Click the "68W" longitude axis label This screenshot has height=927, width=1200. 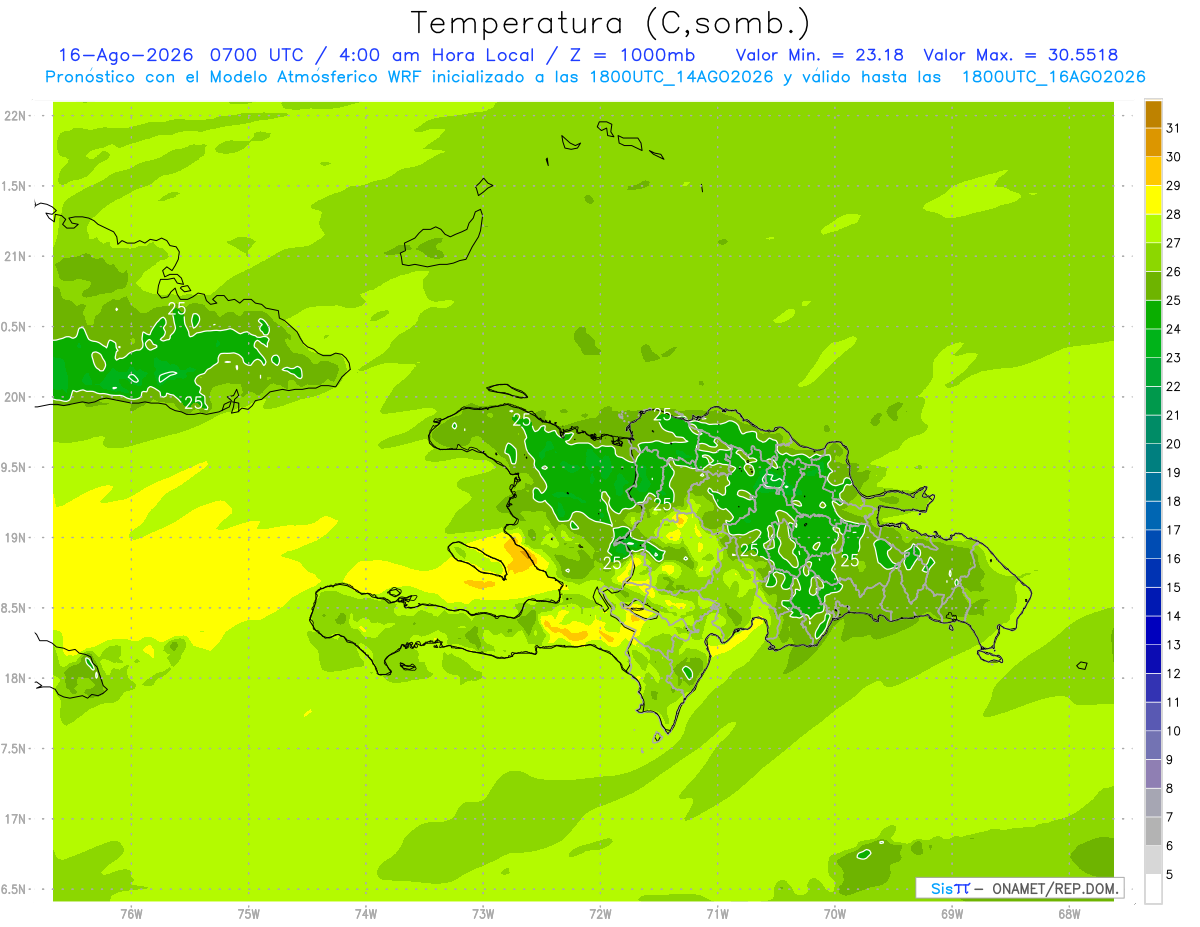tap(1069, 914)
